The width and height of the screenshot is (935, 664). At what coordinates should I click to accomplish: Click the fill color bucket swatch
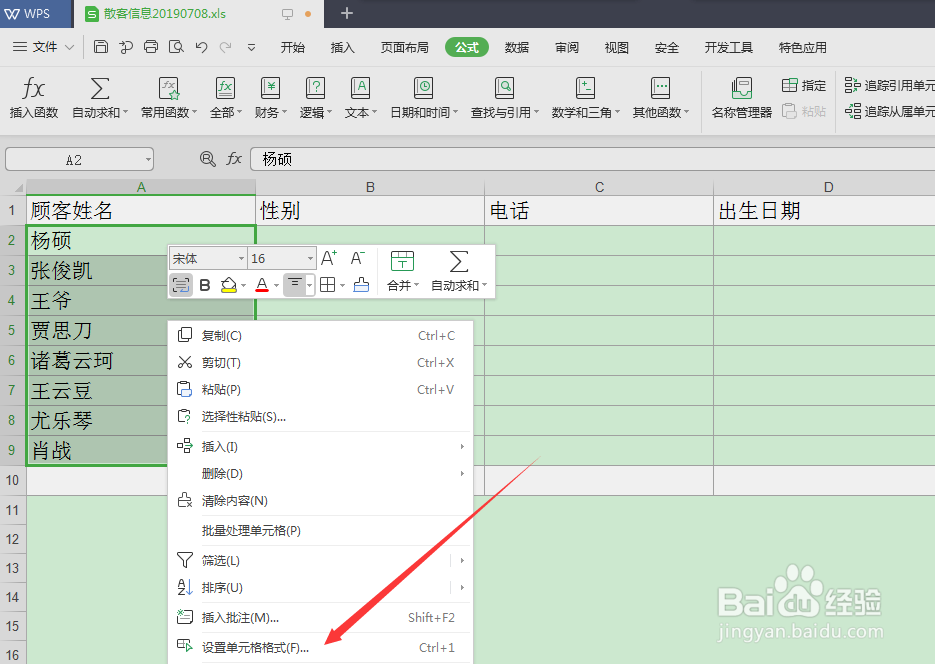click(228, 285)
